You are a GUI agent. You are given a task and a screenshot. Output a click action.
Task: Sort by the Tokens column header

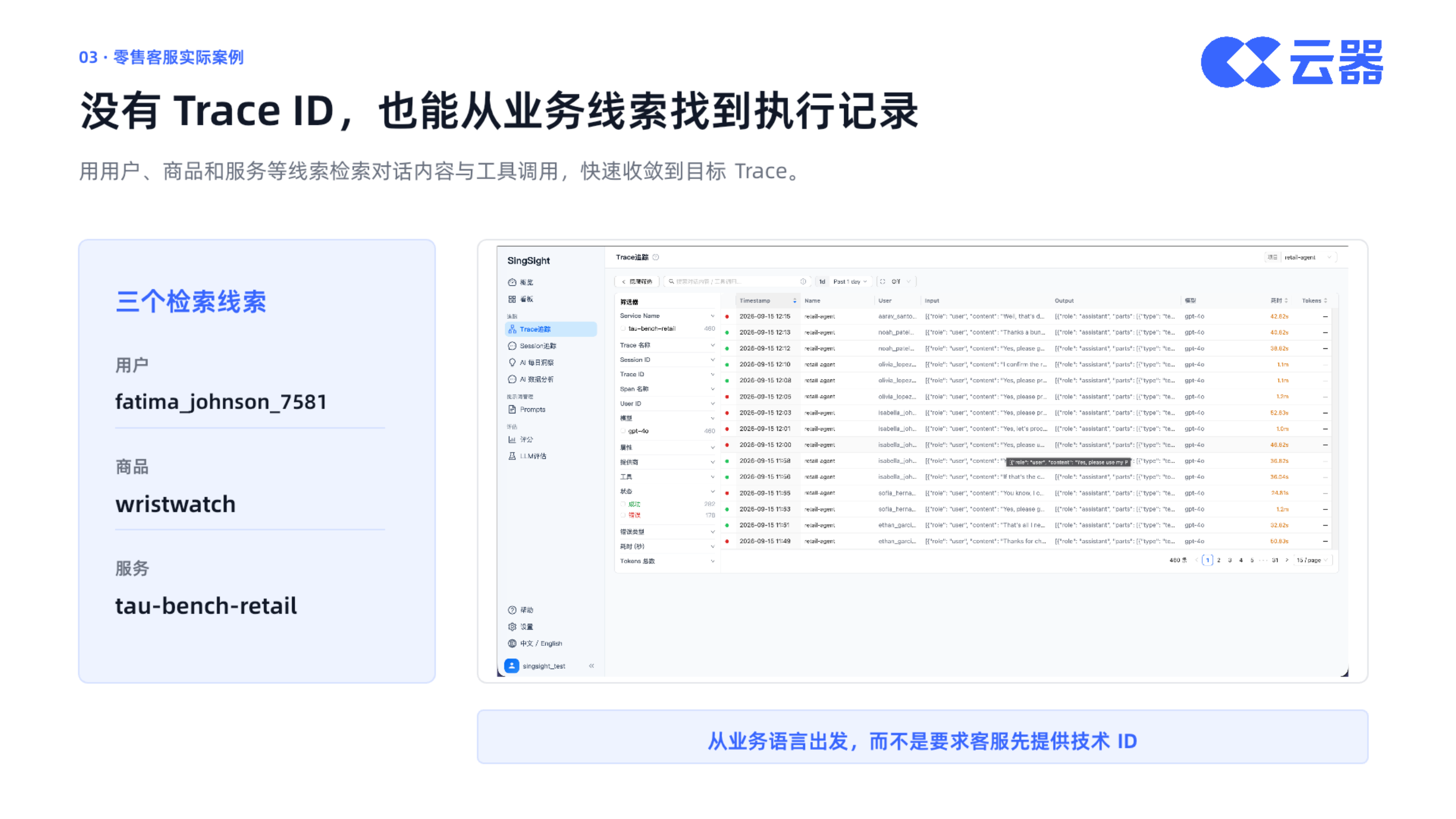click(x=1314, y=301)
